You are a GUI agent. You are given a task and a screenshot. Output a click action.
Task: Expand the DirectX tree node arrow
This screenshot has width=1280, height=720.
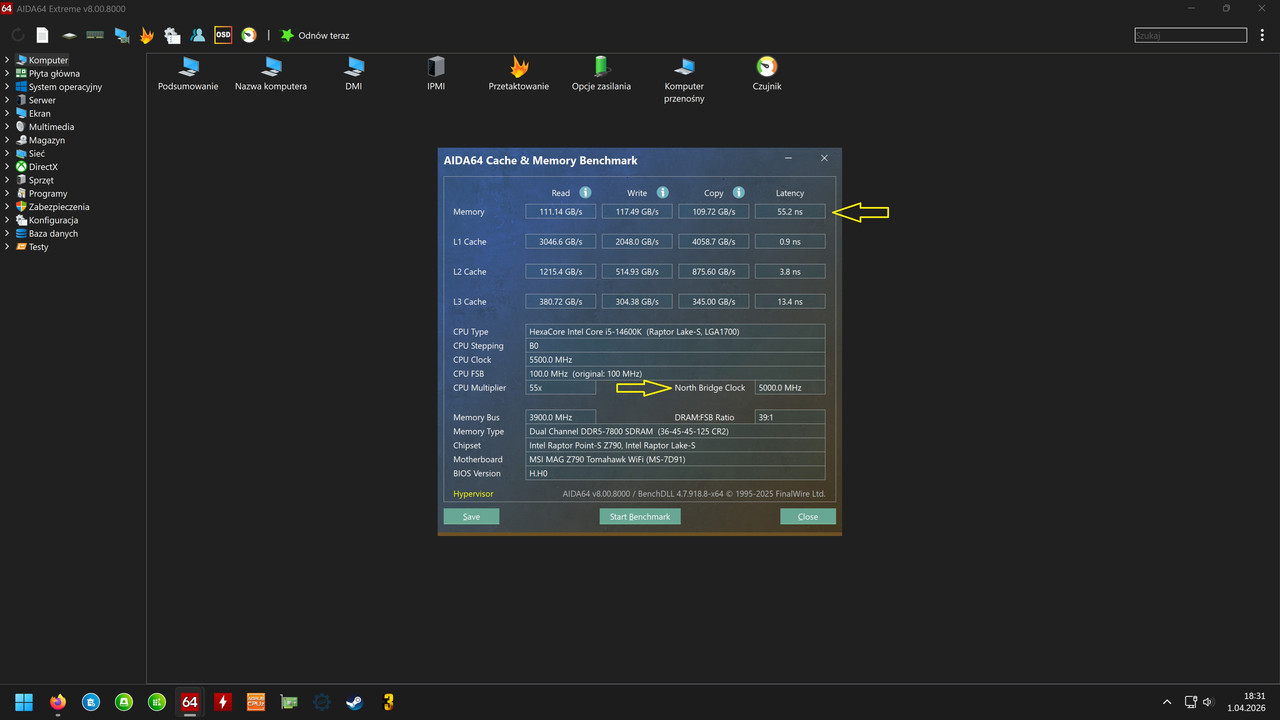(x=7, y=167)
